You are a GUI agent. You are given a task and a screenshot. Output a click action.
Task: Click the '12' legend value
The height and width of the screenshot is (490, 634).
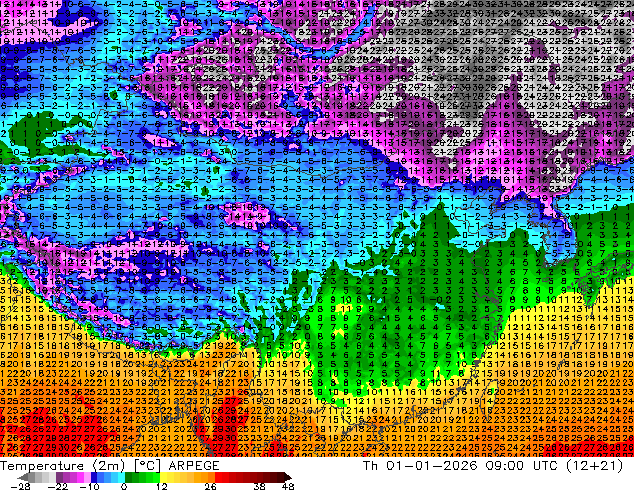pos(162,486)
